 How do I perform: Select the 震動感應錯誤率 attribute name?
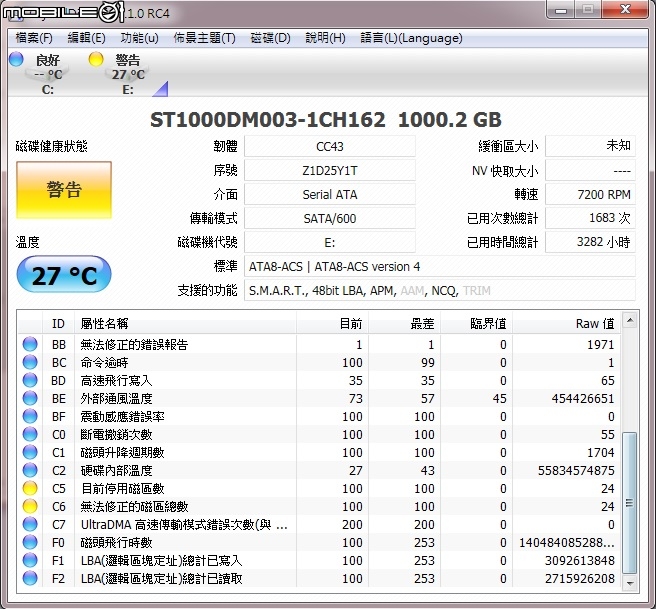(x=122, y=416)
